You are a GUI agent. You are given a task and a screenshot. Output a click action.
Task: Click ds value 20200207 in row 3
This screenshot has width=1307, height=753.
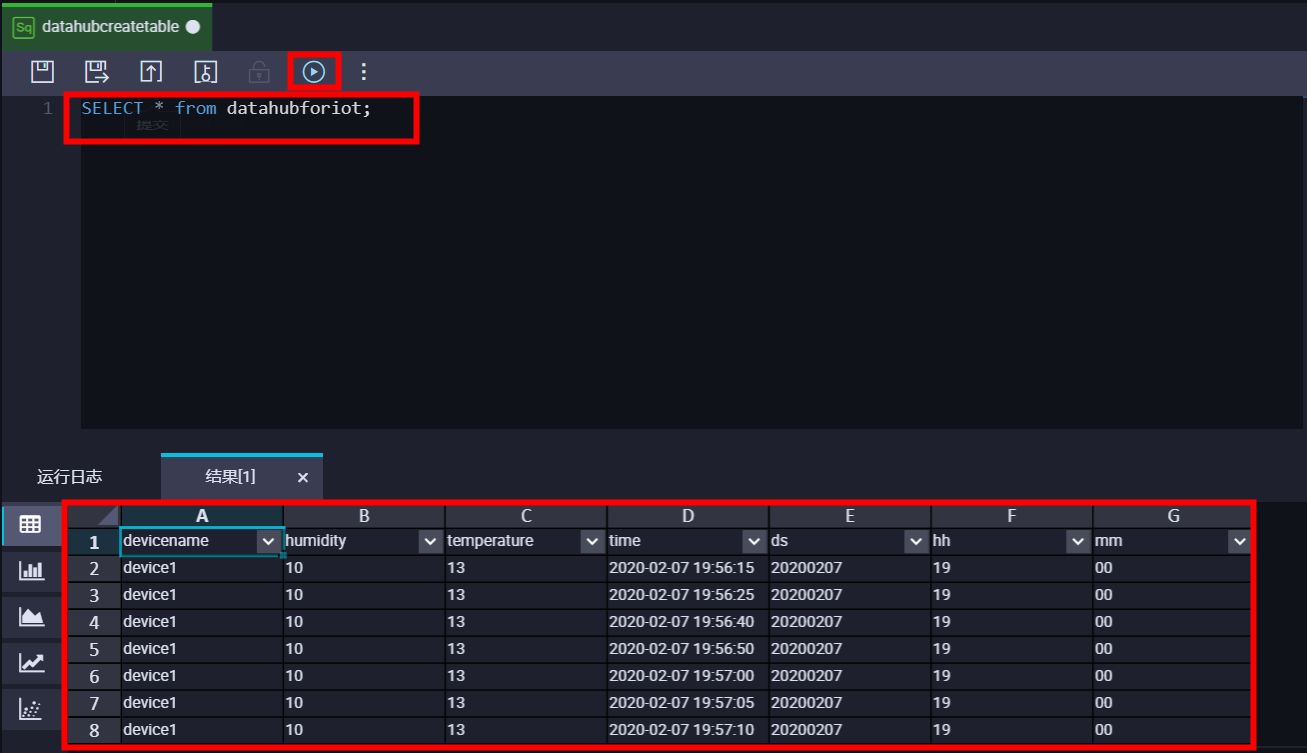(x=850, y=595)
